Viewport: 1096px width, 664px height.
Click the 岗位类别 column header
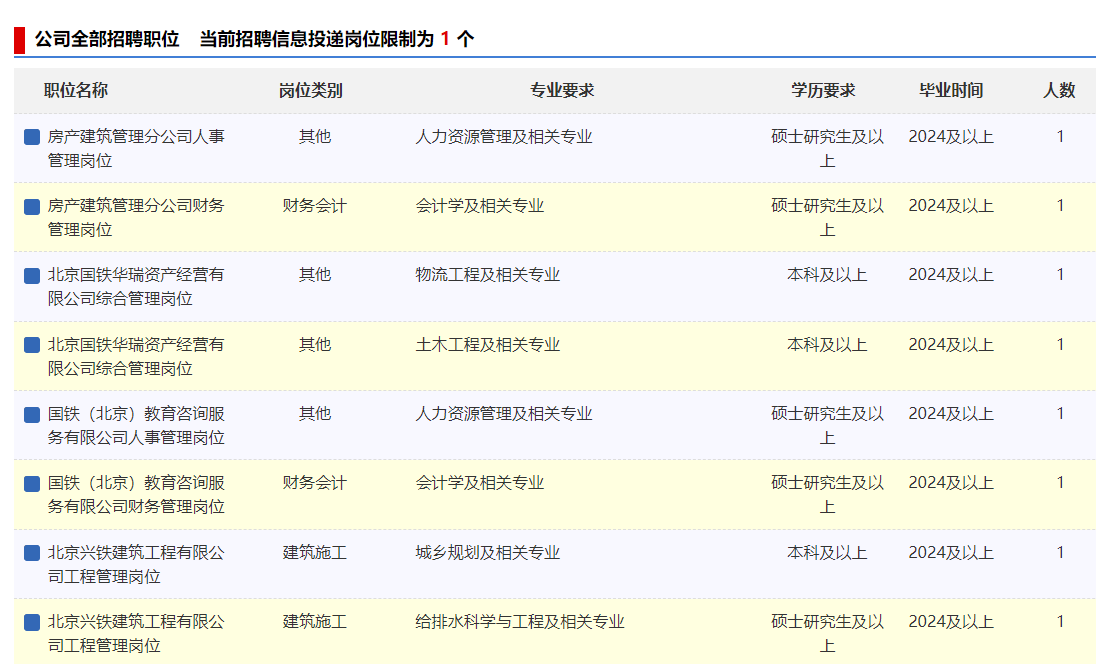(310, 90)
